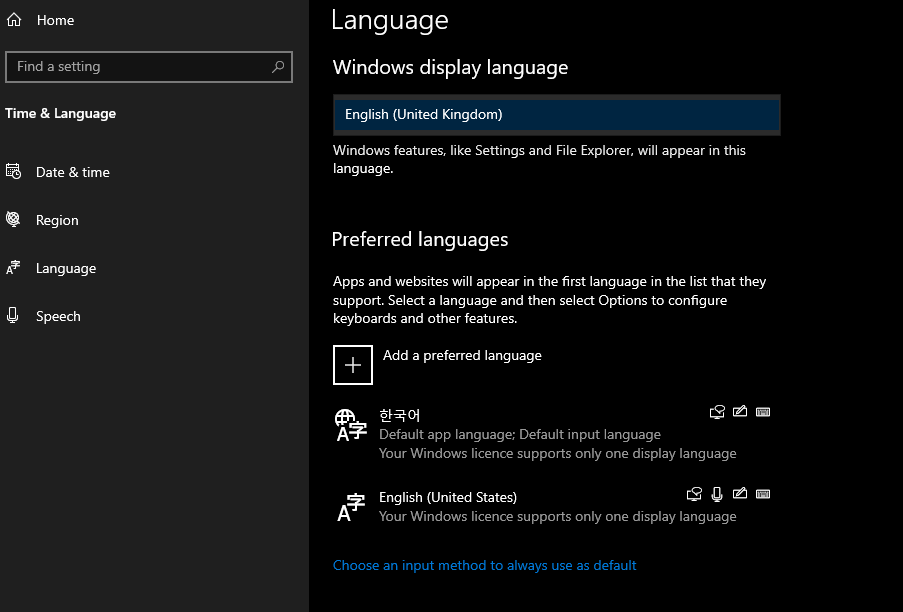Click the Time & Language section heading

point(60,113)
